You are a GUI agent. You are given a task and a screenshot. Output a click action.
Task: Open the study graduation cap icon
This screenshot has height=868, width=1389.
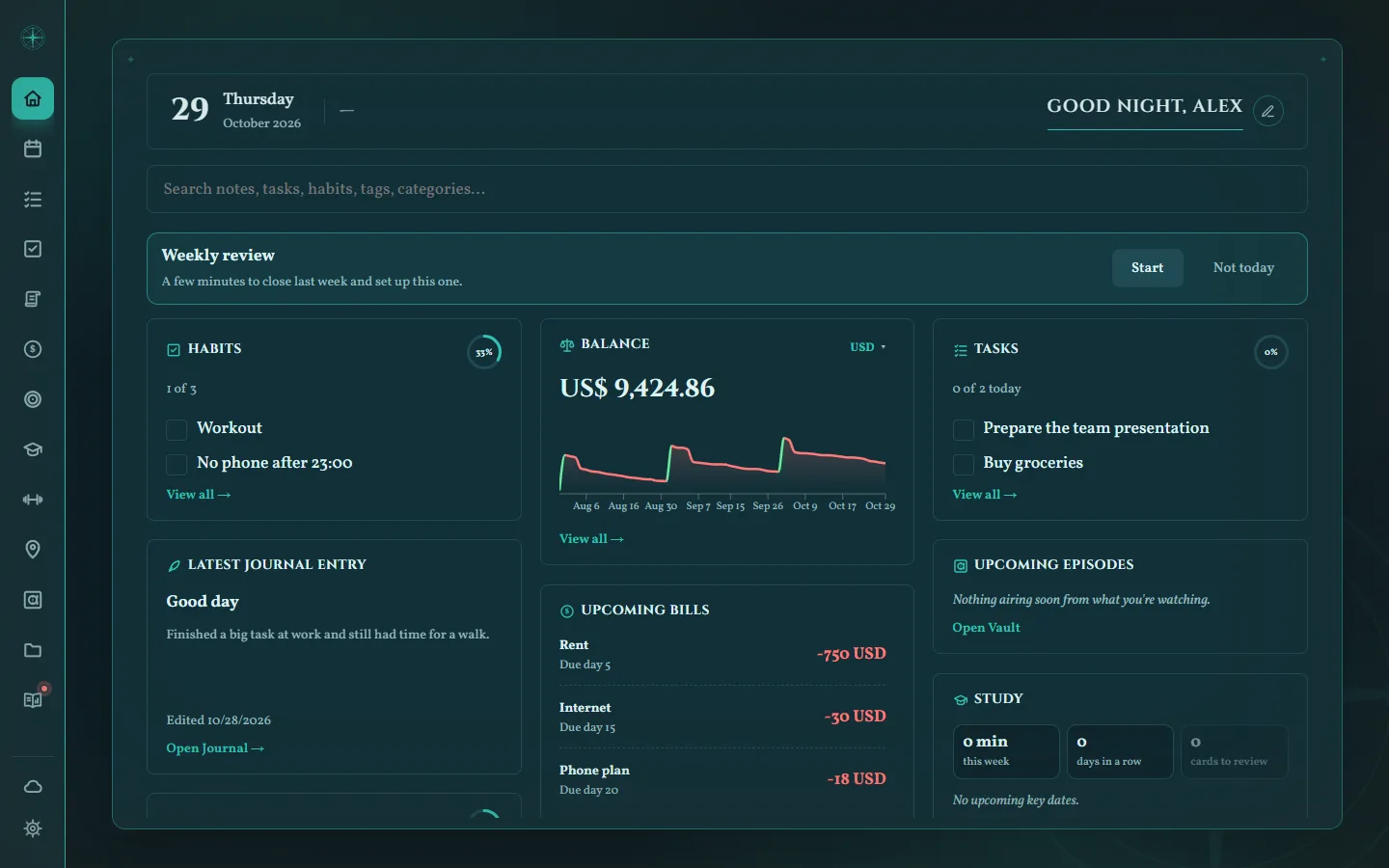click(33, 449)
